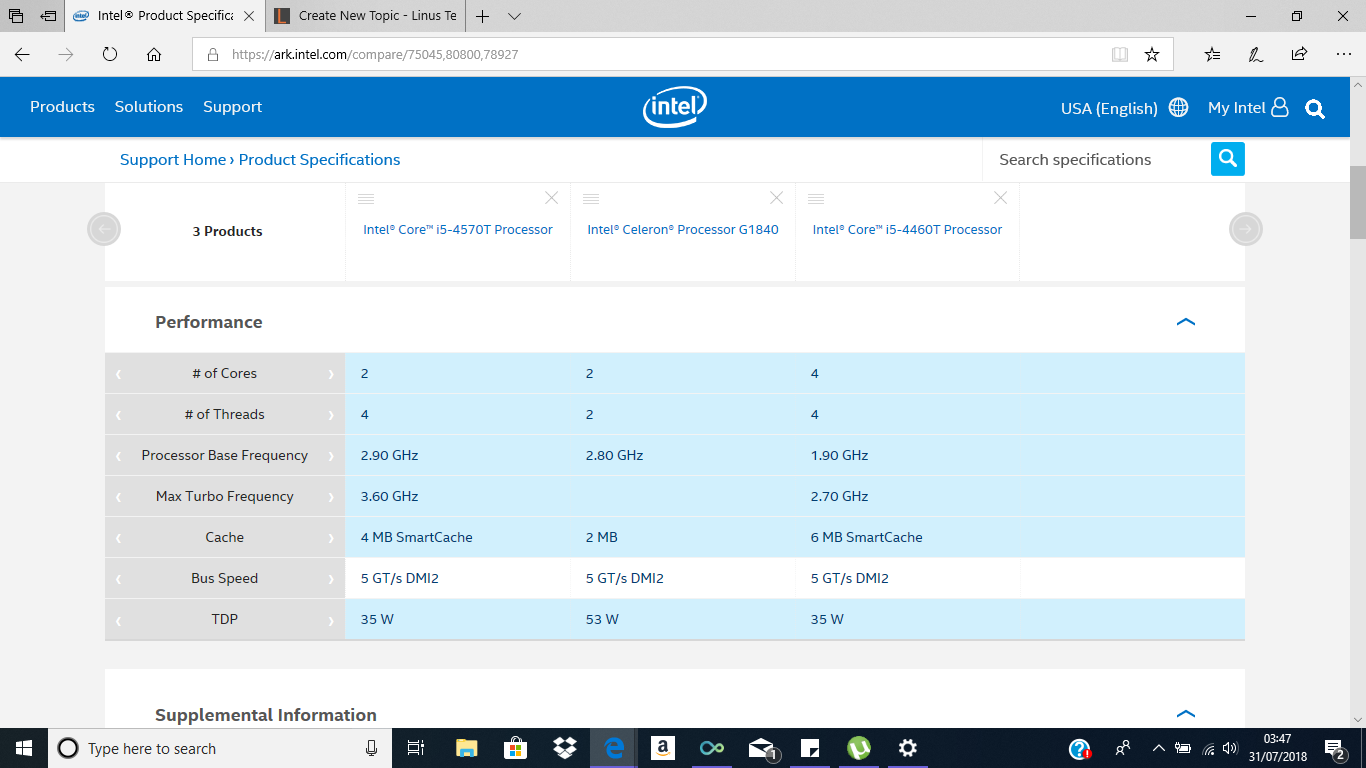
Task: Open Support Home breadcrumb link
Action: pyautogui.click(x=173, y=160)
